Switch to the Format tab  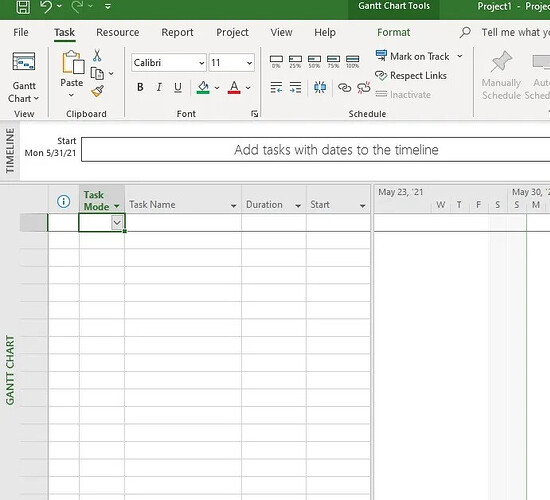click(x=394, y=32)
